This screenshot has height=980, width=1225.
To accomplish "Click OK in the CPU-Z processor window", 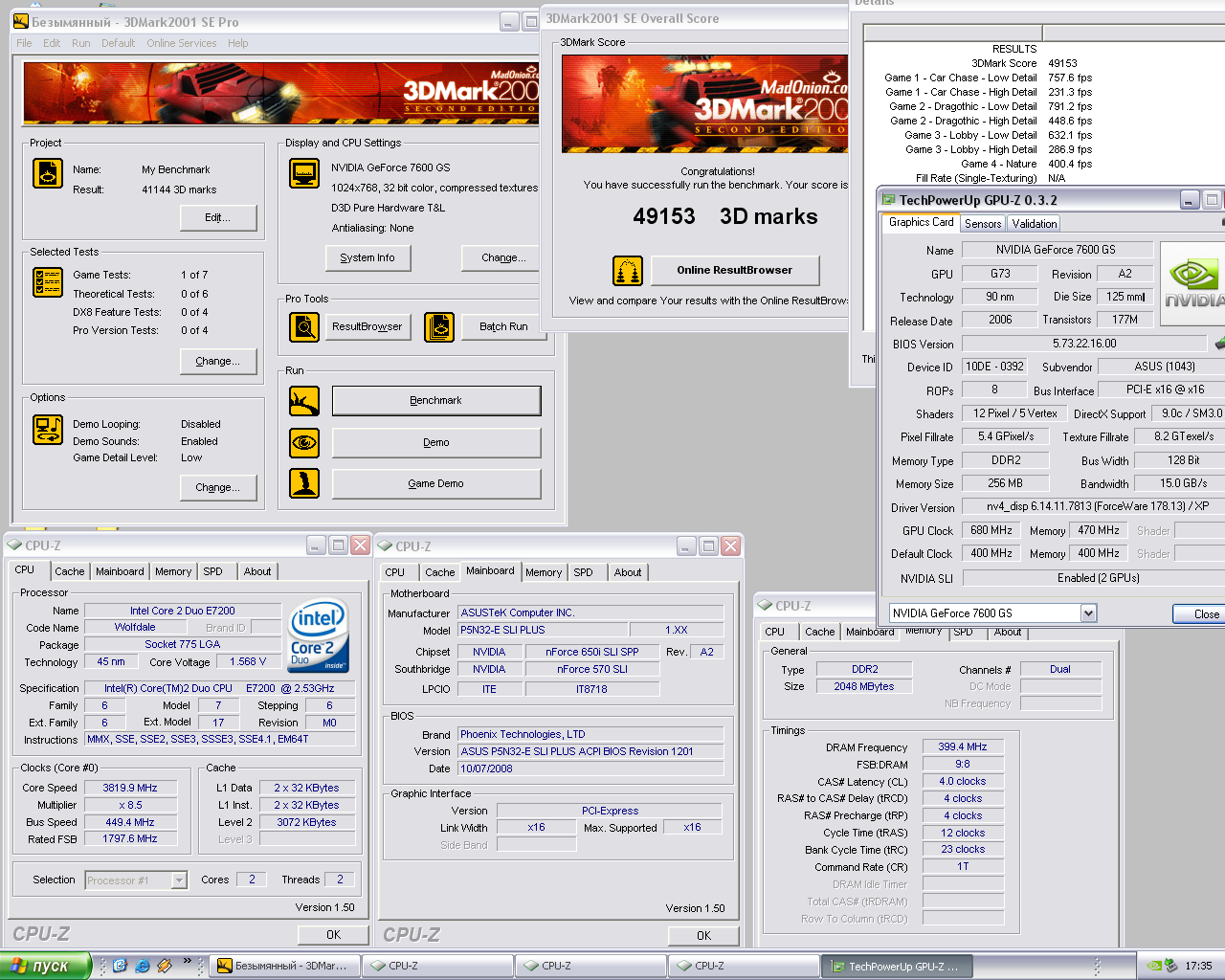I will (x=333, y=935).
